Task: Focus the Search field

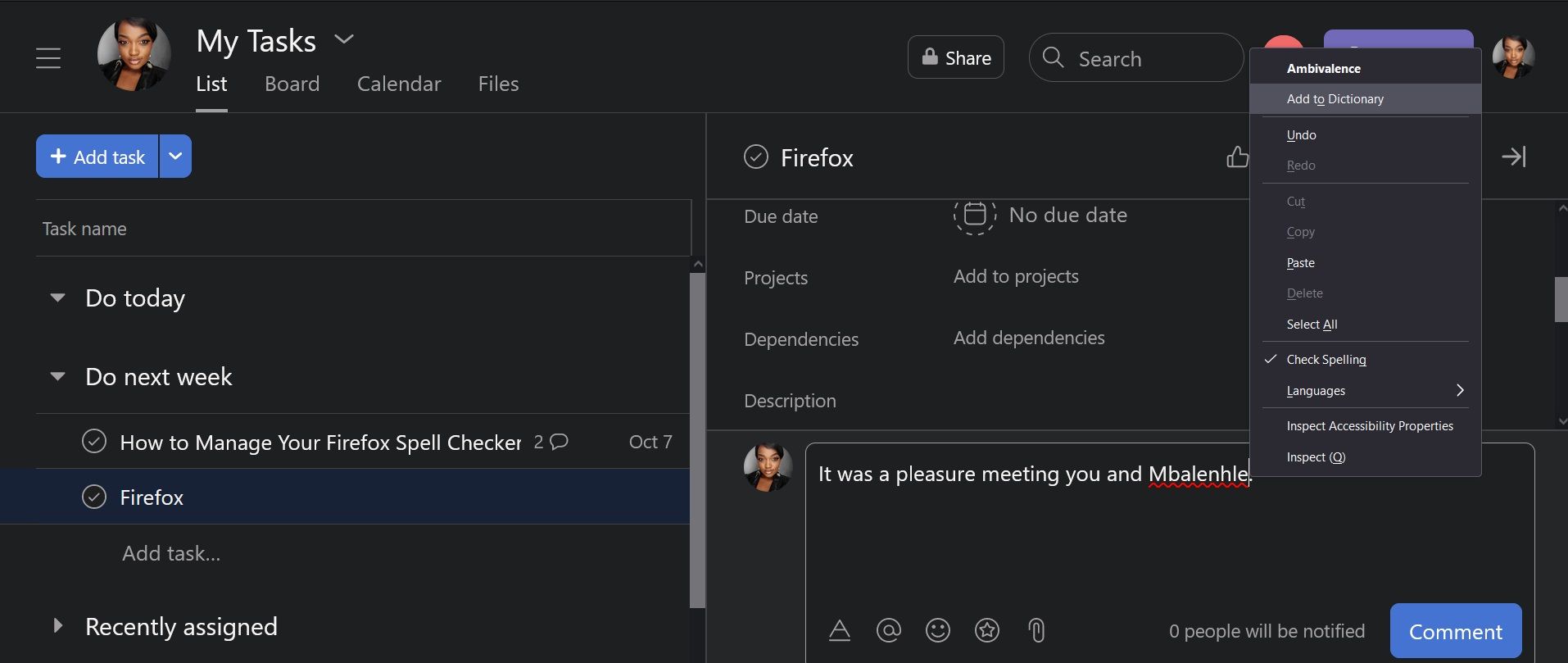Action: (1135, 57)
